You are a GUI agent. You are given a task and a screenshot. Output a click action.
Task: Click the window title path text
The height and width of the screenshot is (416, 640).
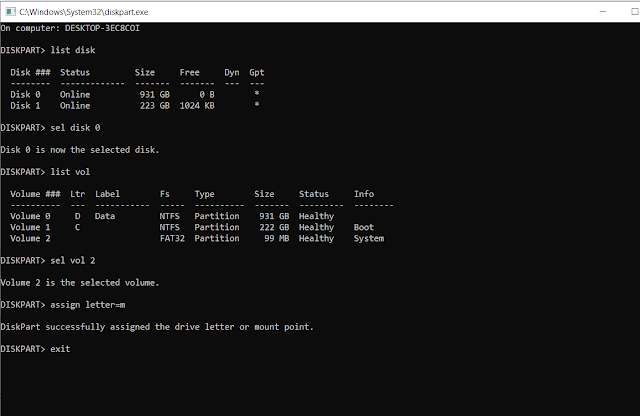pyautogui.click(x=84, y=12)
